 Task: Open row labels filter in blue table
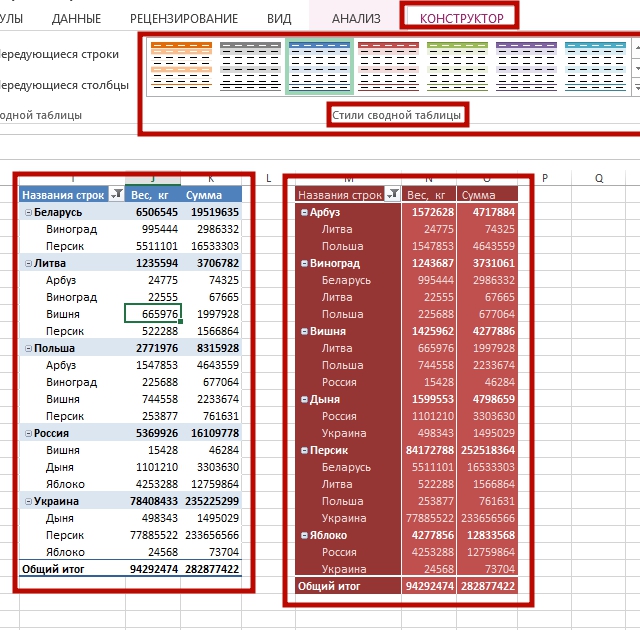pyautogui.click(x=117, y=195)
